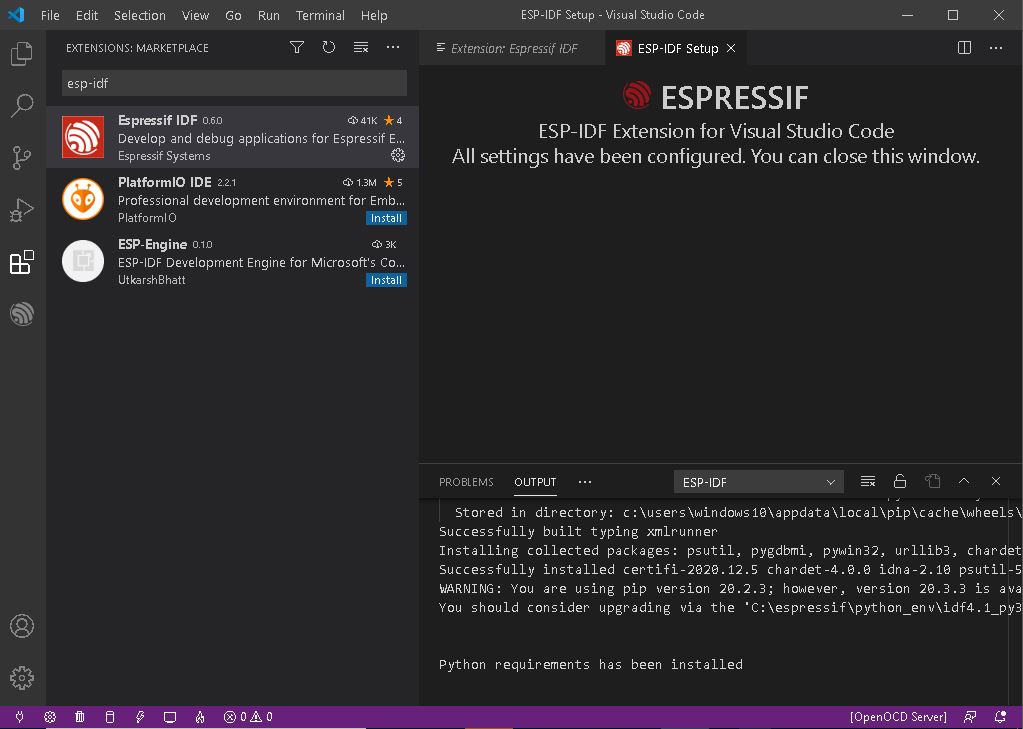Open the Manage gear in activity bar

(x=22, y=677)
